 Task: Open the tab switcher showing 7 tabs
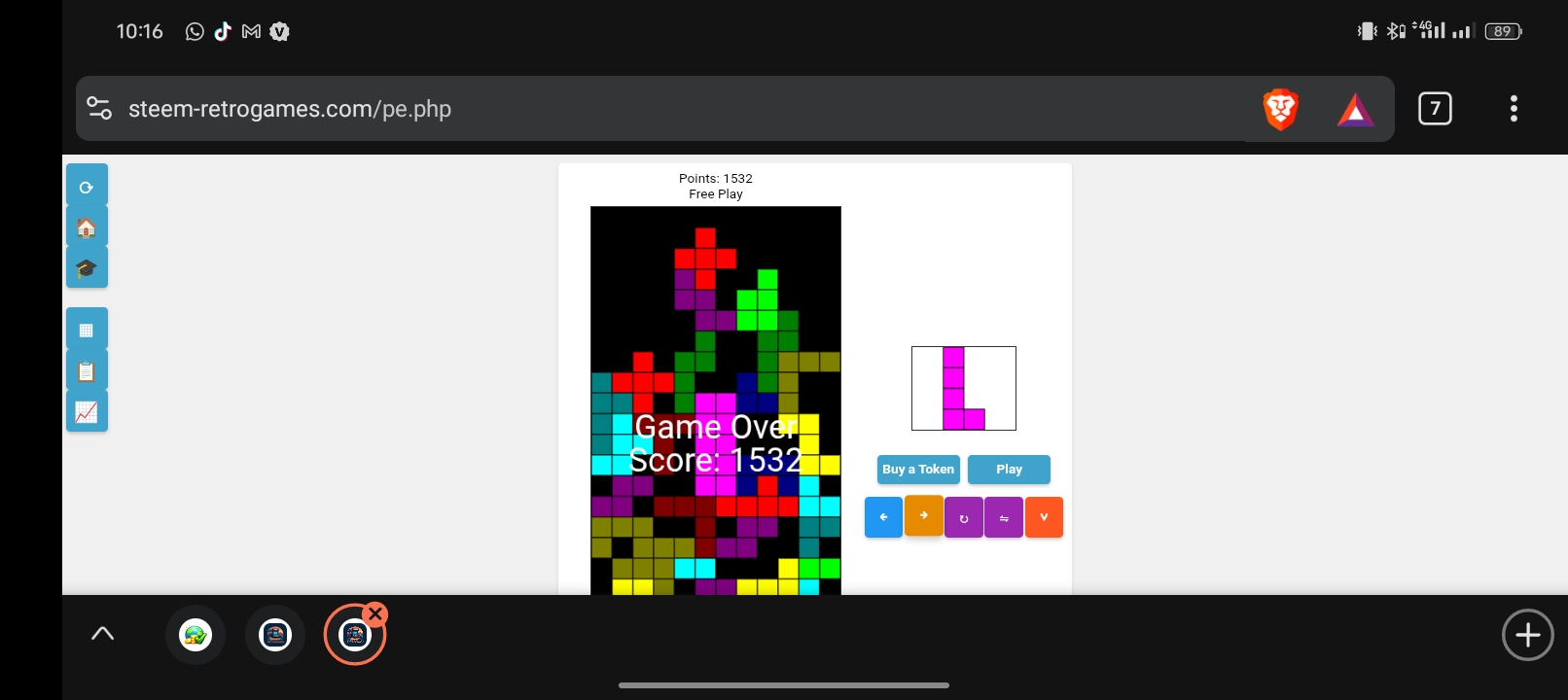tap(1435, 108)
